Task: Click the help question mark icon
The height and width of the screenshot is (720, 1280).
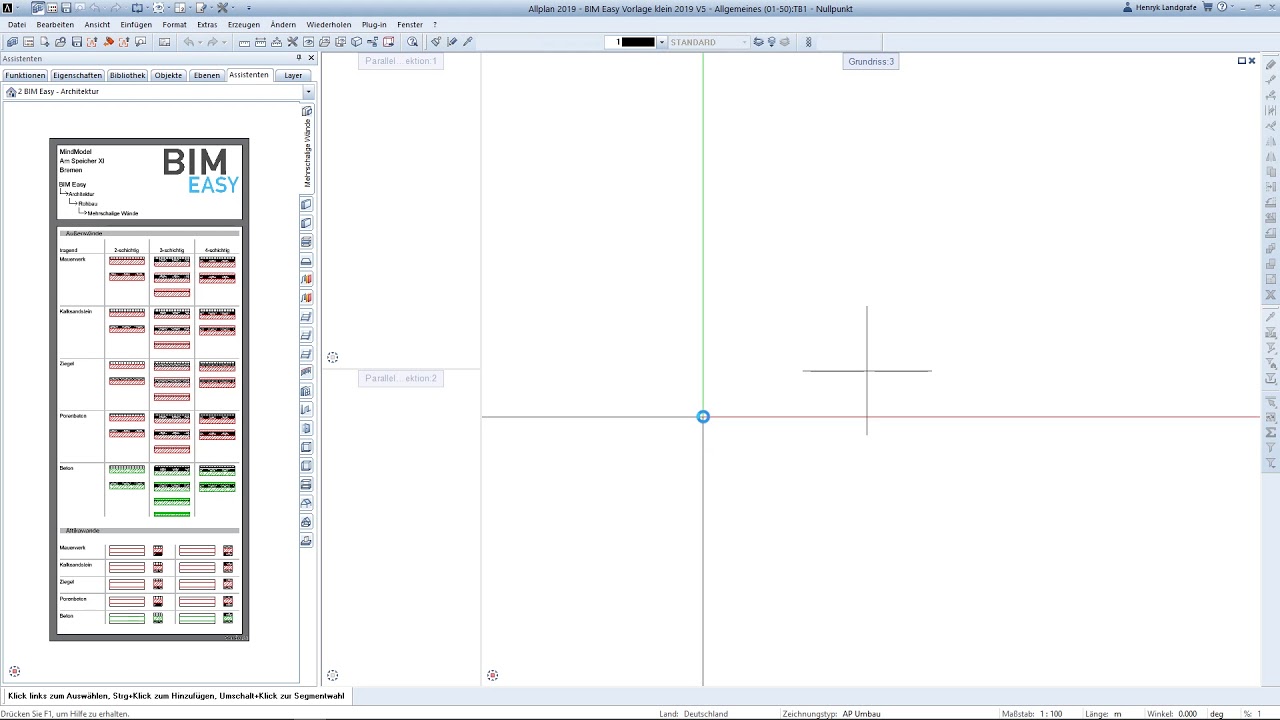Action: tap(1222, 7)
